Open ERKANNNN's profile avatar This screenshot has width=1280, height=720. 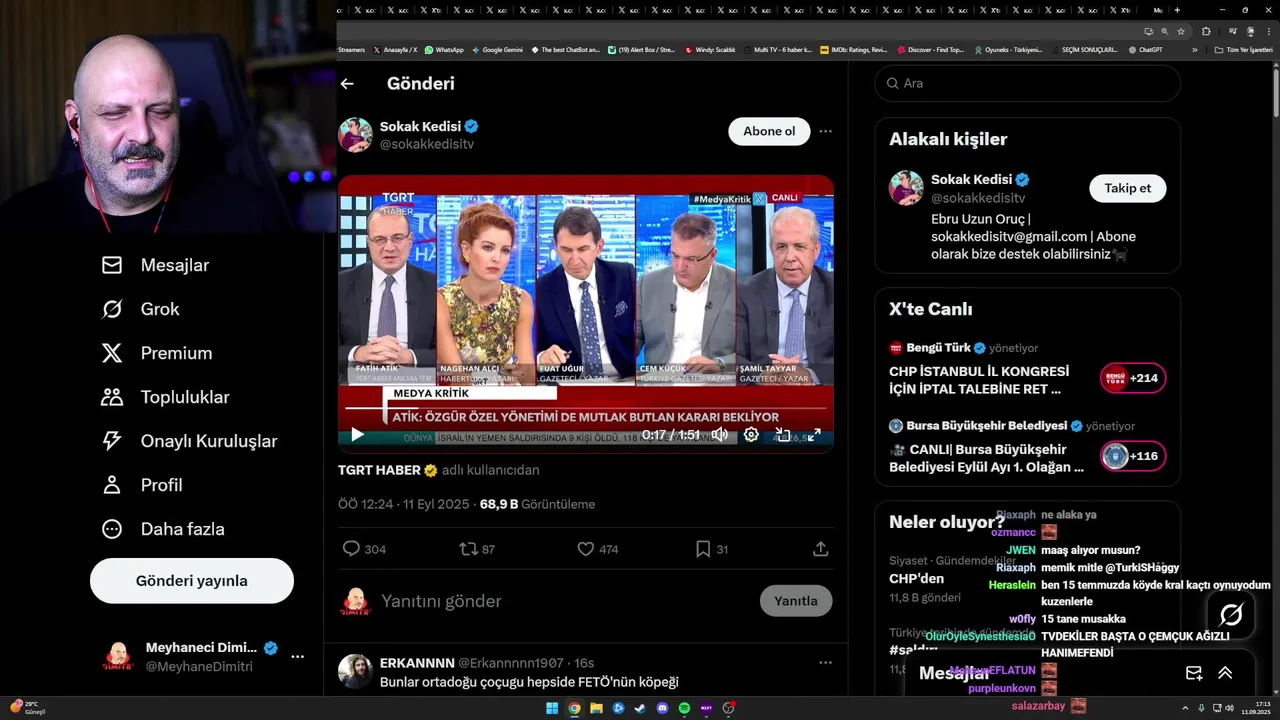[x=355, y=671]
